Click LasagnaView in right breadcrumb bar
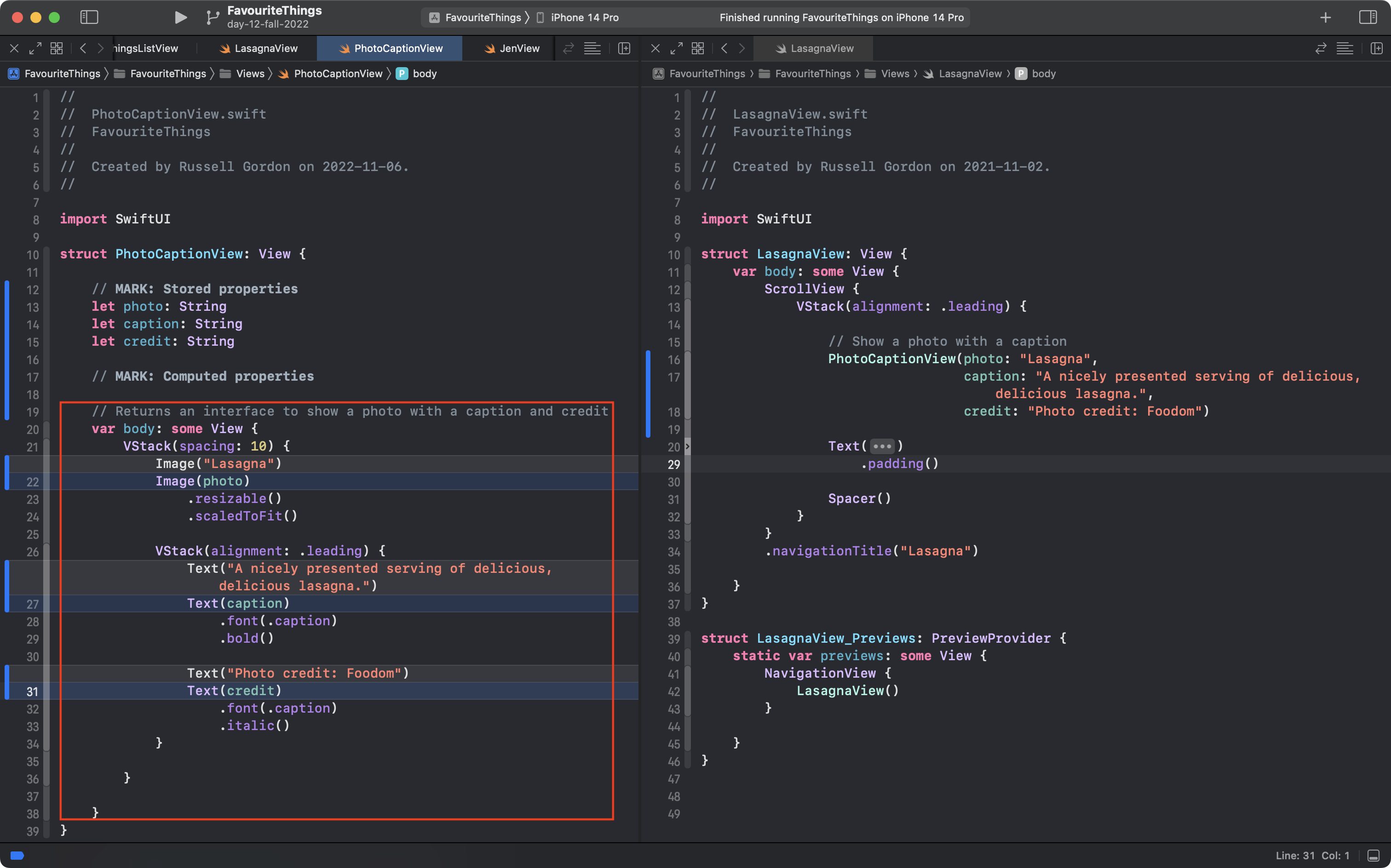1391x868 pixels. tap(970, 74)
